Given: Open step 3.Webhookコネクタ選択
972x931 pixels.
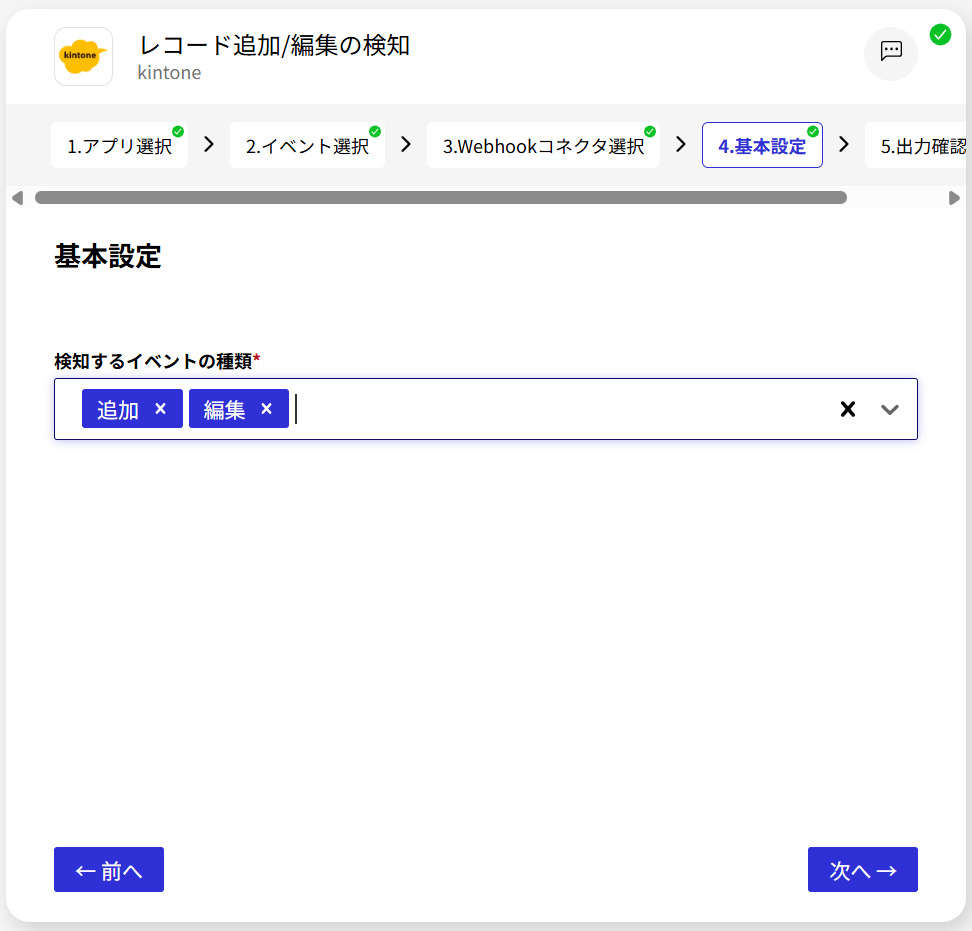Looking at the screenshot, I should [543, 146].
